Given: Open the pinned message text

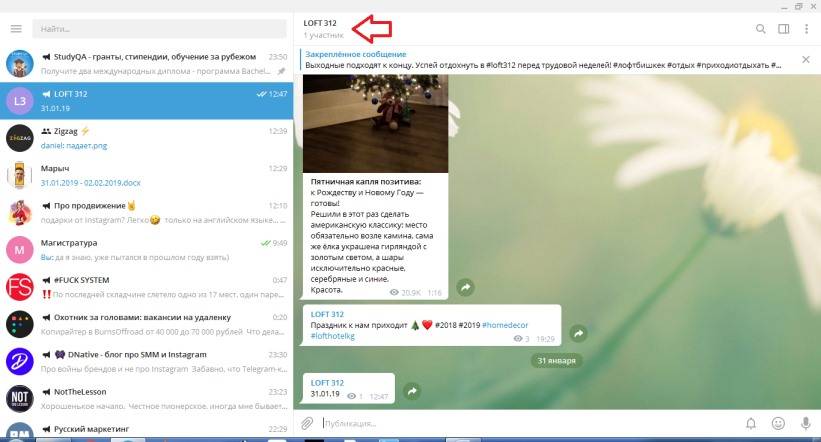Looking at the screenshot, I should click(x=540, y=65).
